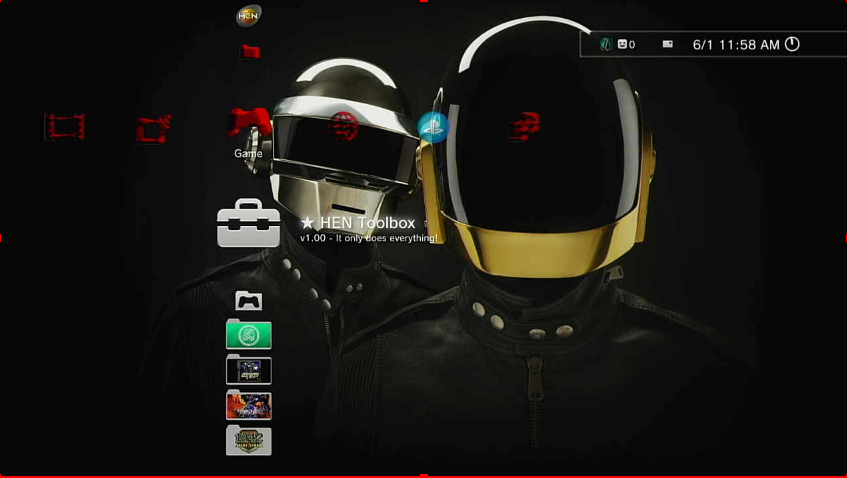
Task: Select the red Friends category icon
Action: (524, 126)
